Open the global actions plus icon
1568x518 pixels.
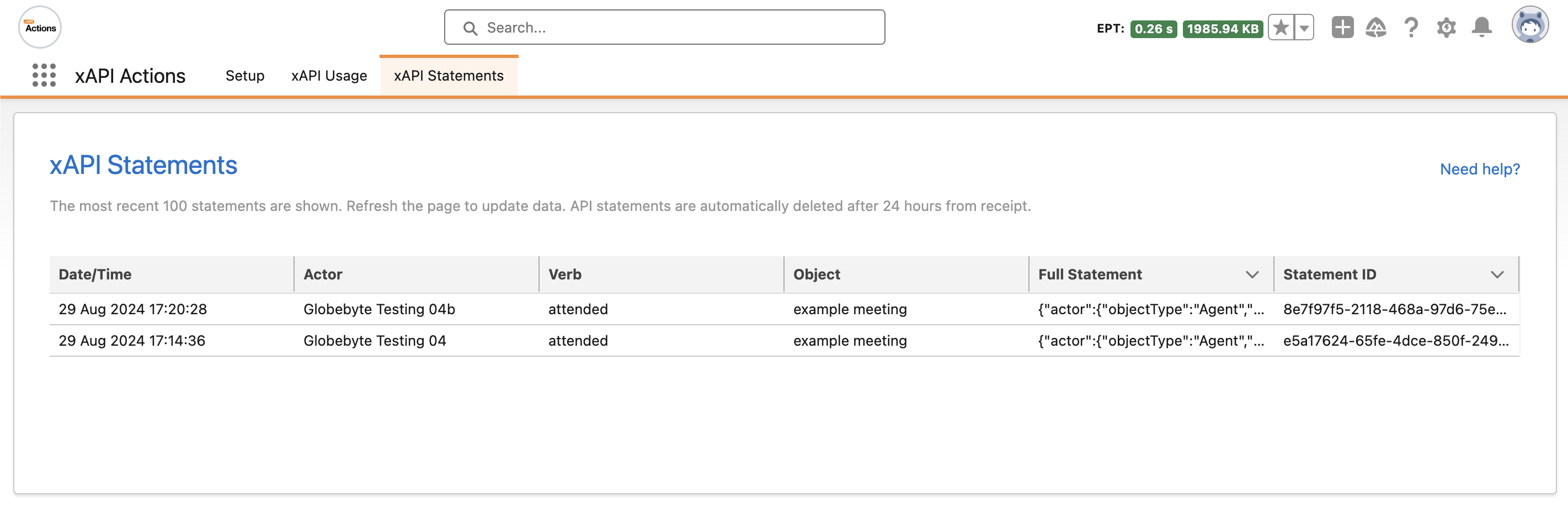tap(1342, 28)
